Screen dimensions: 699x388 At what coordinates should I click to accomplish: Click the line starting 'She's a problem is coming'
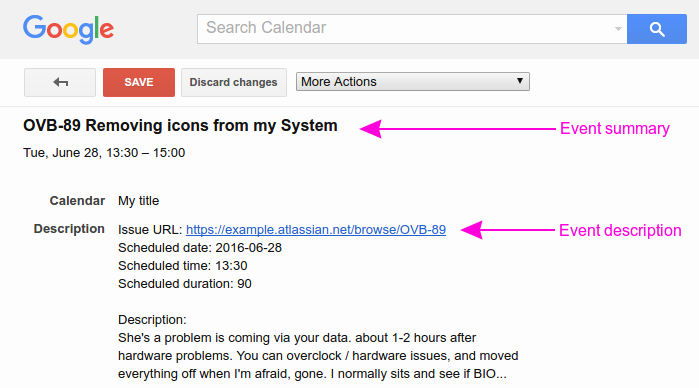tap(297, 338)
